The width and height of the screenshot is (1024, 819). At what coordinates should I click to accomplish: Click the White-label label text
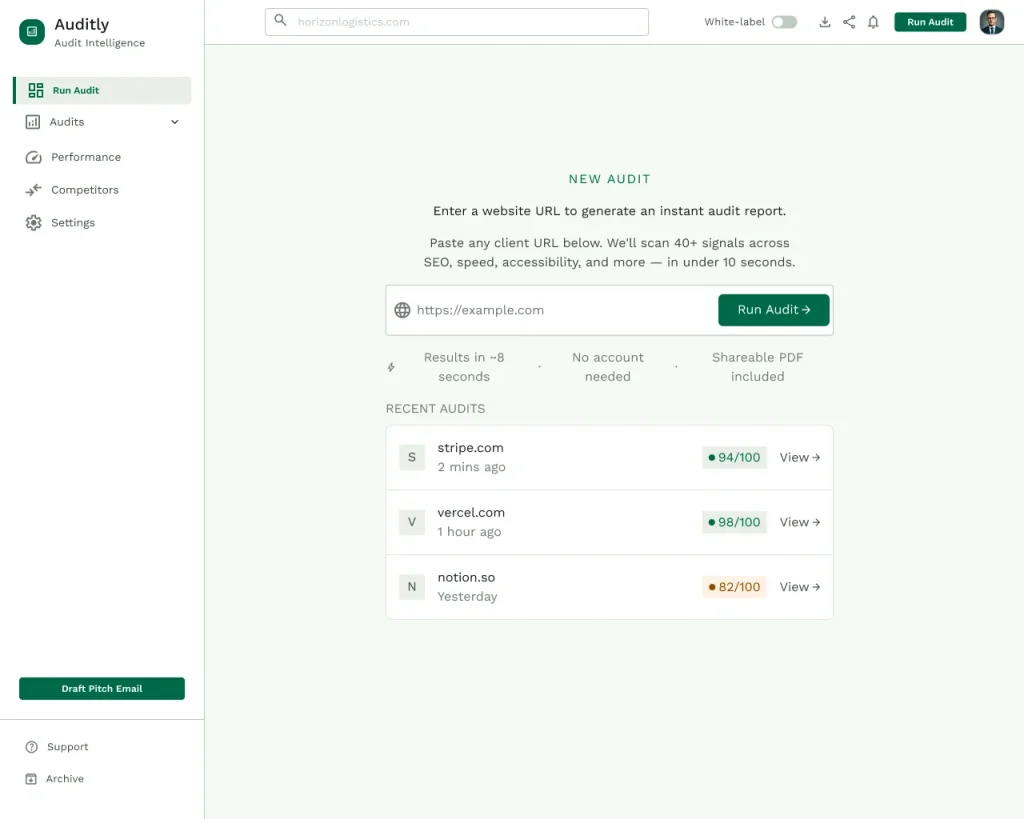coord(734,22)
